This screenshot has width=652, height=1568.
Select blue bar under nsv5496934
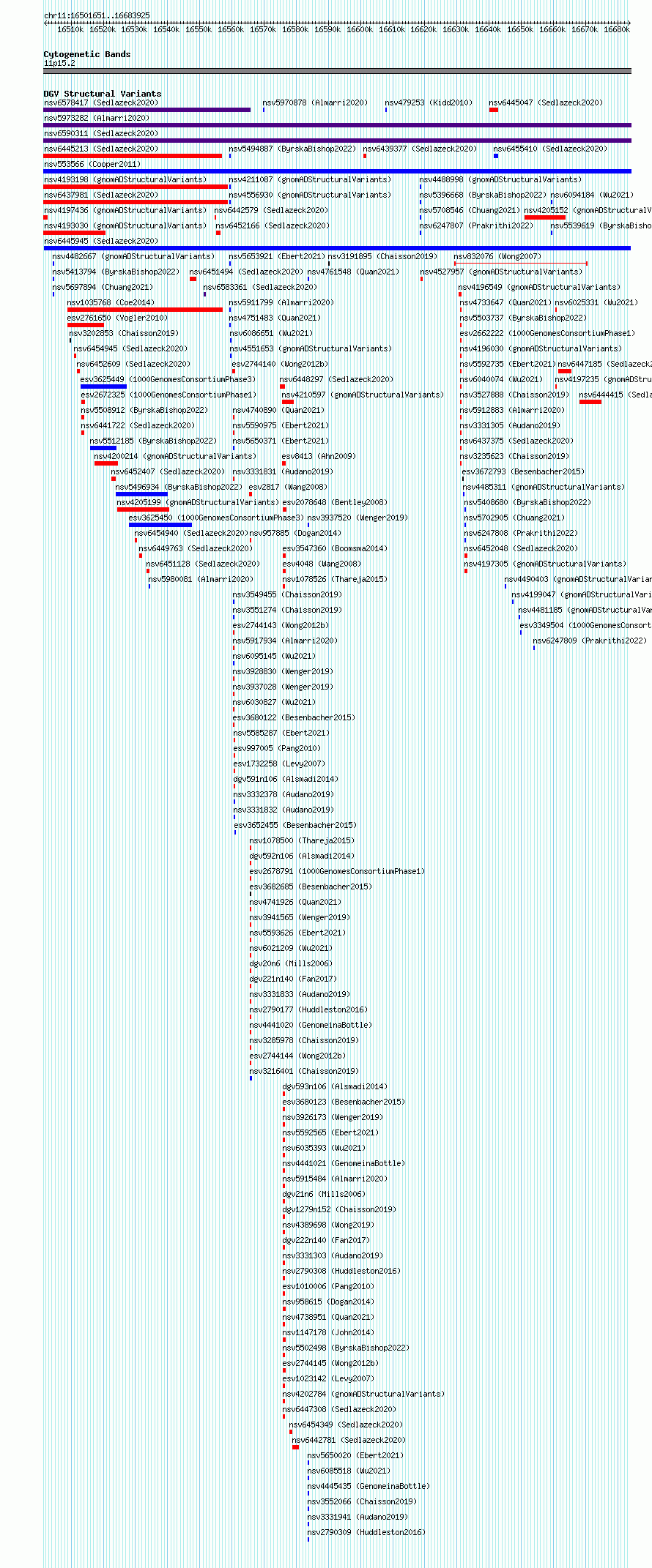[x=141, y=494]
